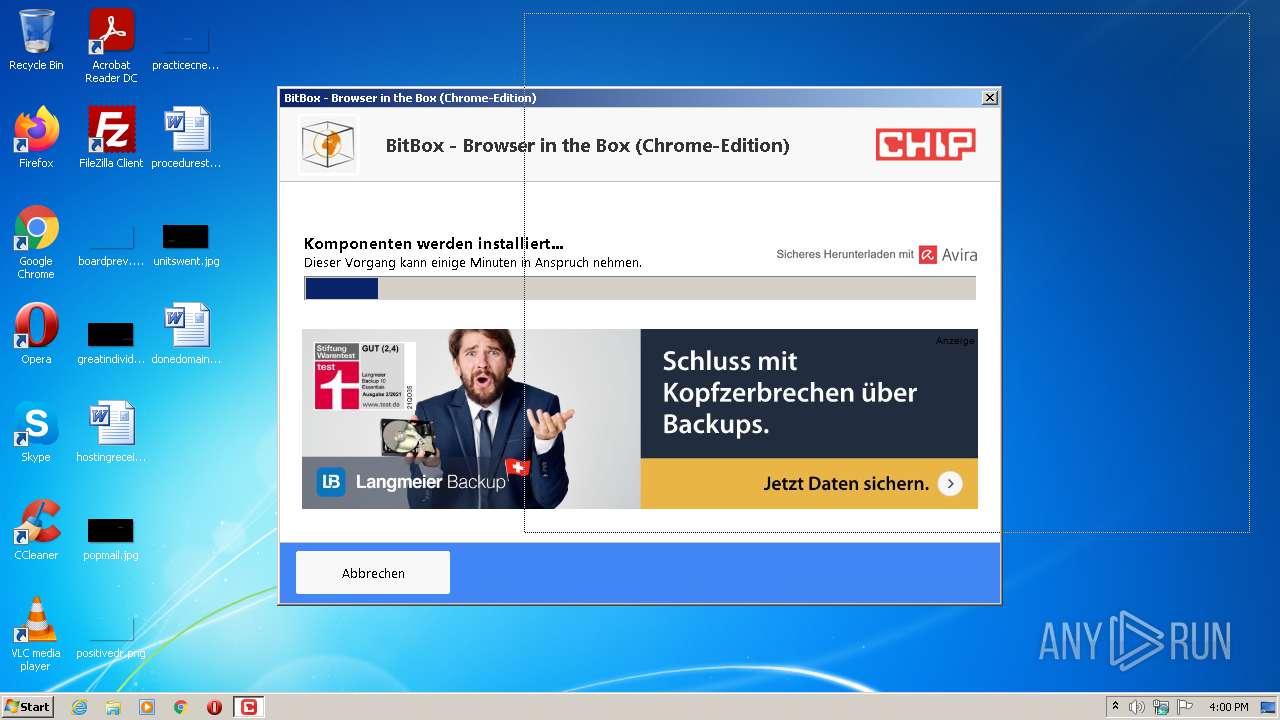Viewport: 1280px width, 720px height.
Task: Open the donedomain Word document
Action: click(186, 334)
